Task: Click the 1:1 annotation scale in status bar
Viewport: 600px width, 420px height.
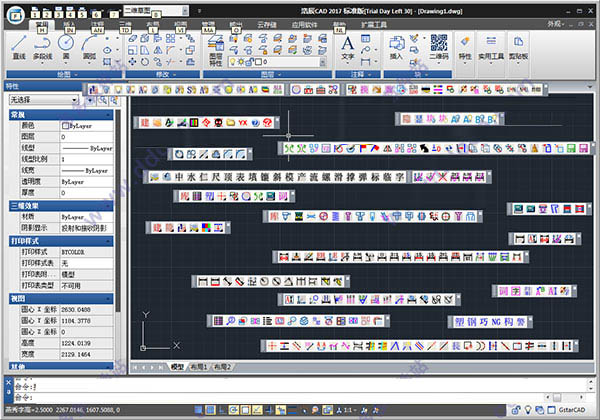Action: [347, 410]
